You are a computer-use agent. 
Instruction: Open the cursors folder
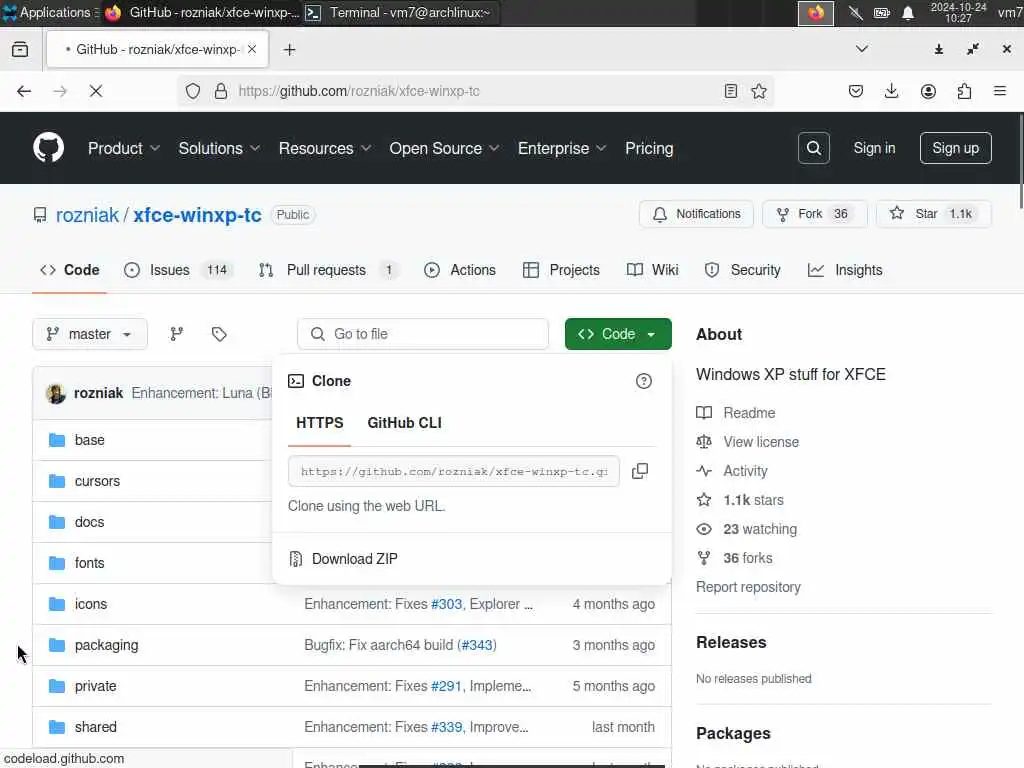[97, 481]
